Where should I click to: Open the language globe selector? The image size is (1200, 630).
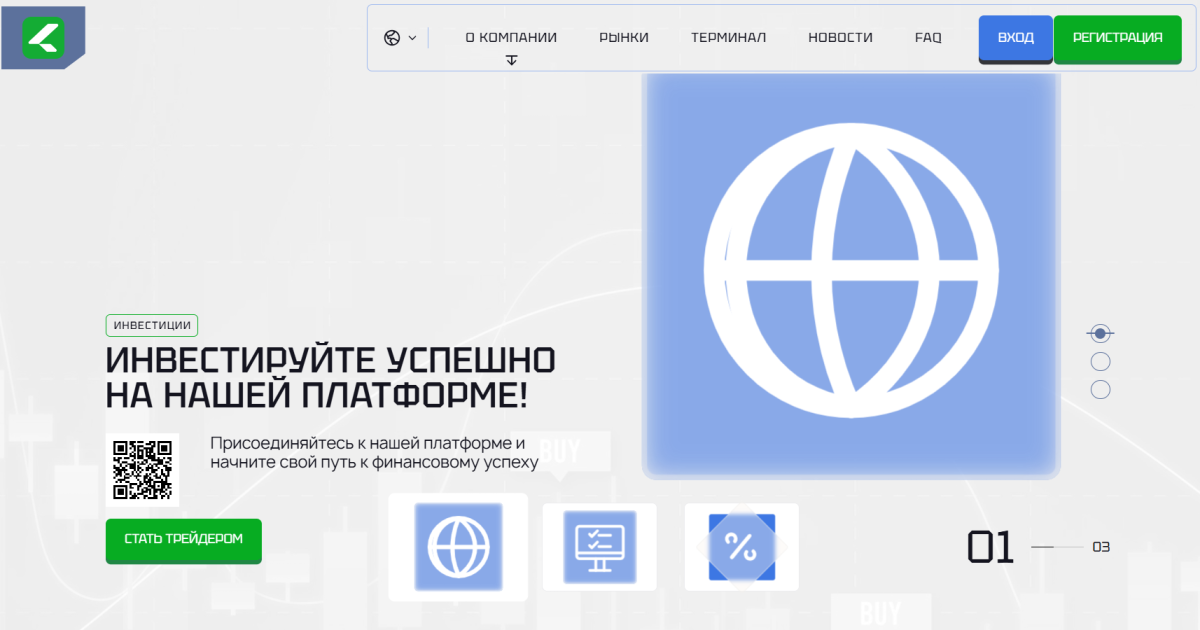[x=392, y=38]
